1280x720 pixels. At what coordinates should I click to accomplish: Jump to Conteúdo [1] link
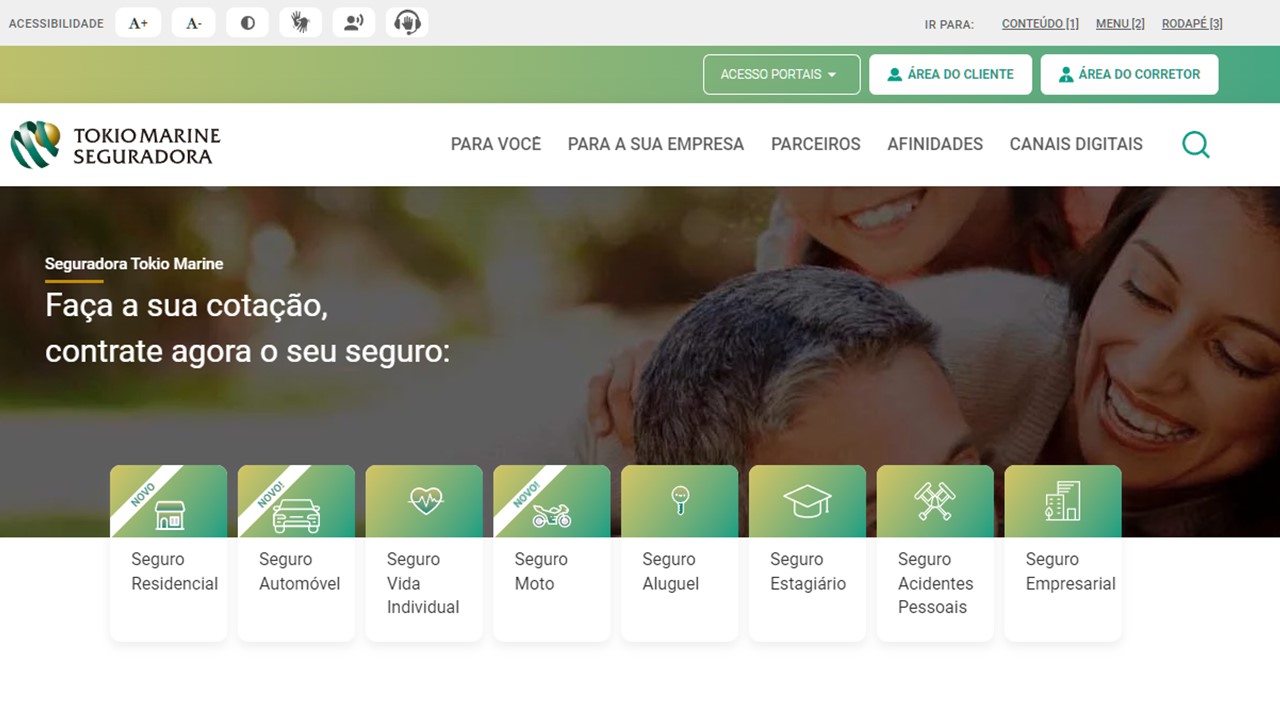click(1040, 24)
